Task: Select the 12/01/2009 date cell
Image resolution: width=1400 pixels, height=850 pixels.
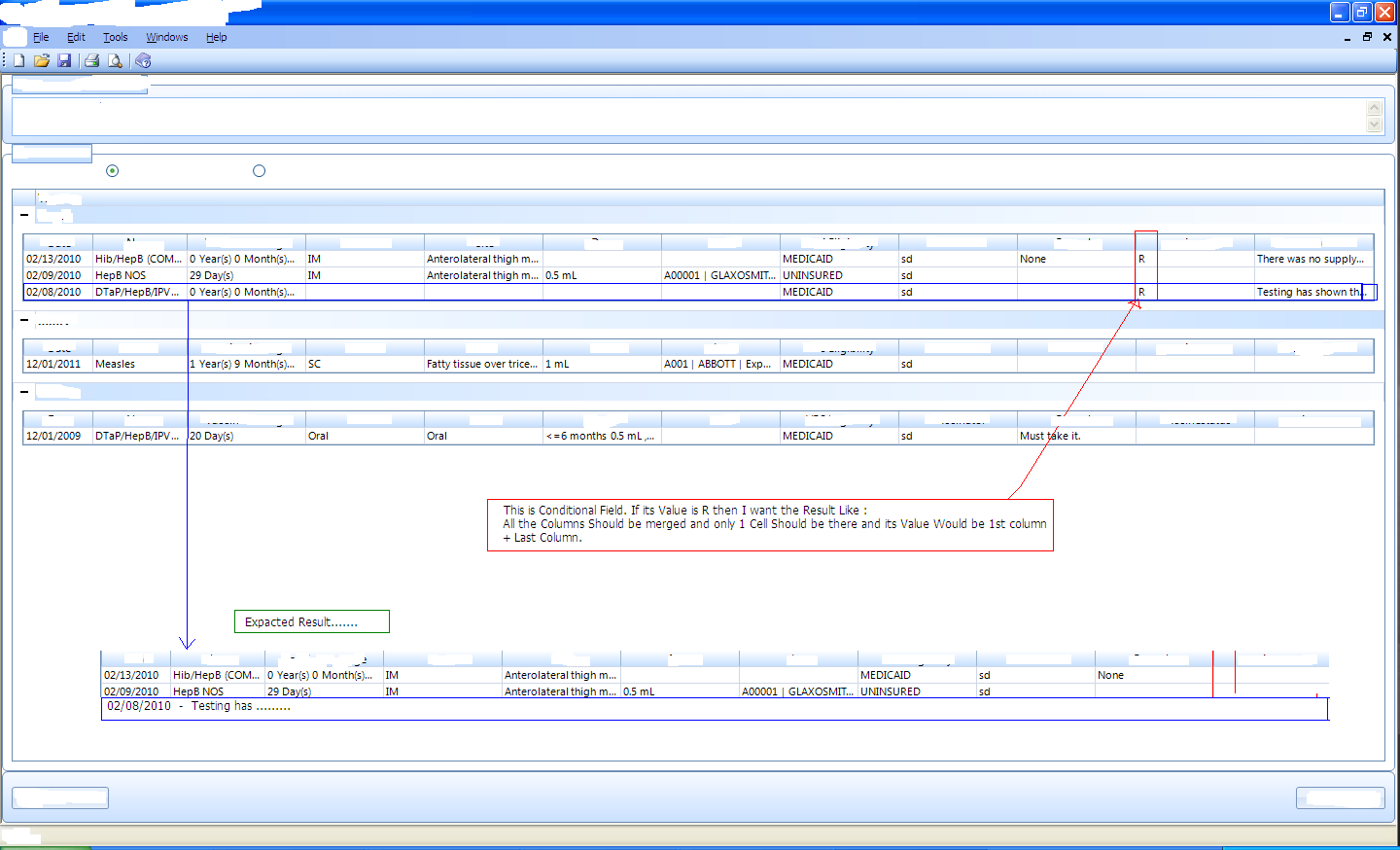Action: [58, 437]
